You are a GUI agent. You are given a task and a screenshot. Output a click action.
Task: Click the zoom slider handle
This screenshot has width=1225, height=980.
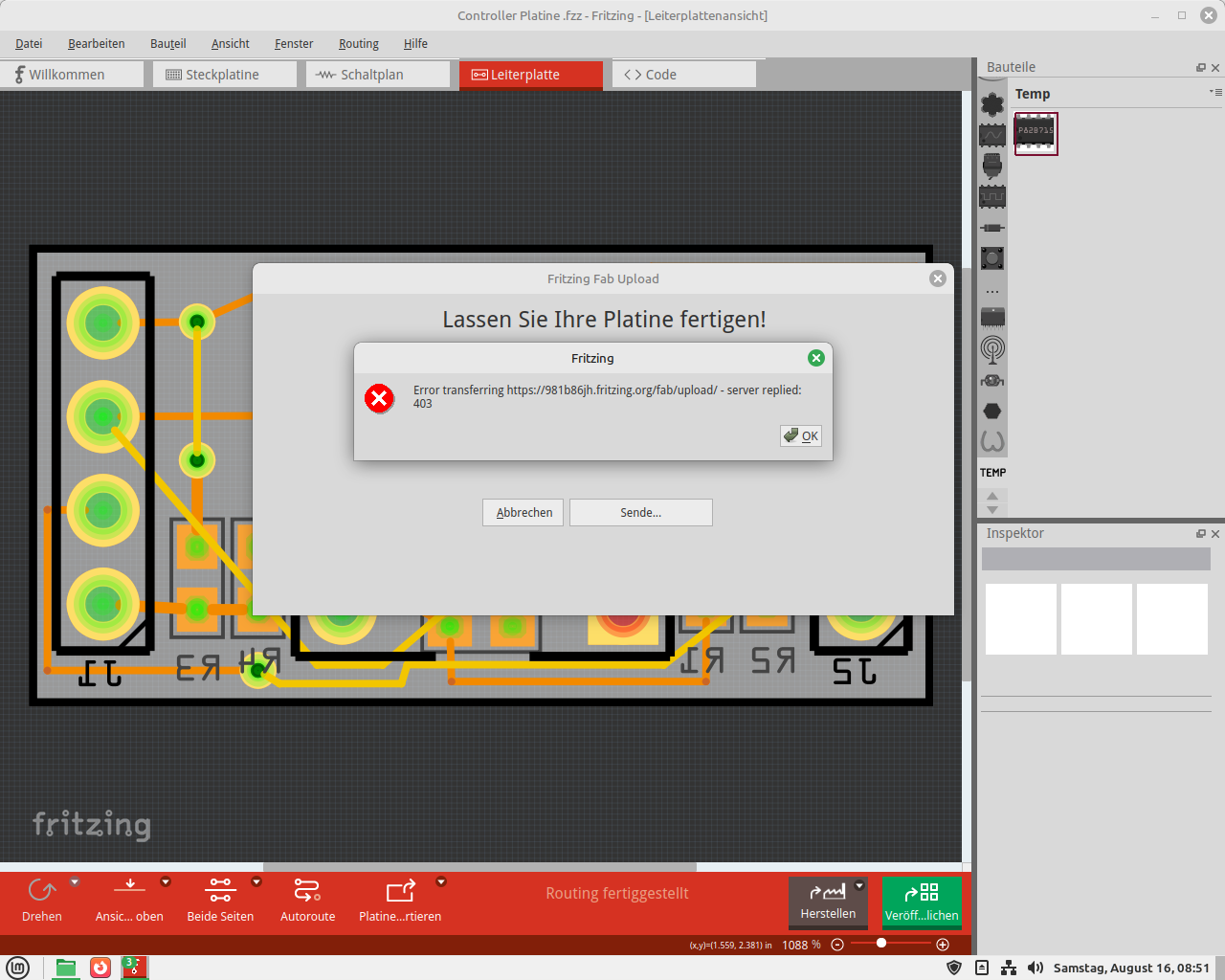[x=881, y=944]
